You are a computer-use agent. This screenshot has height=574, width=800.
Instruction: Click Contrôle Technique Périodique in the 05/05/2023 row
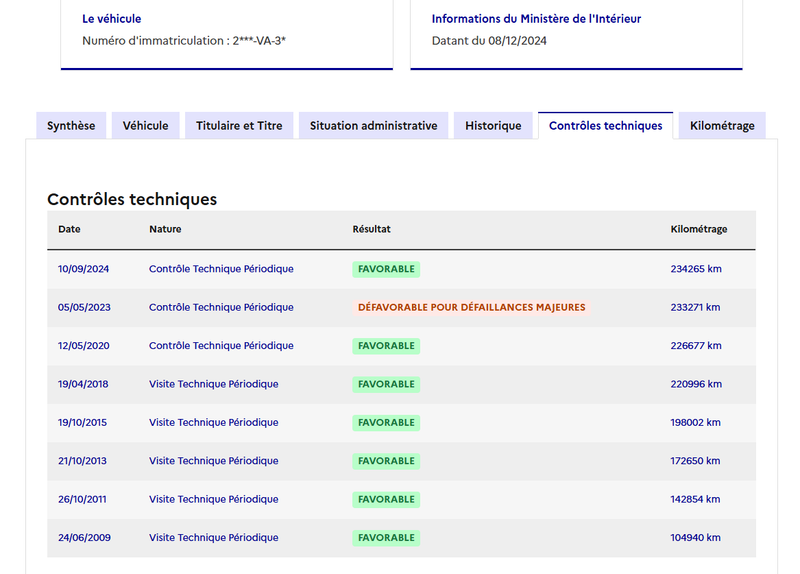click(x=221, y=307)
